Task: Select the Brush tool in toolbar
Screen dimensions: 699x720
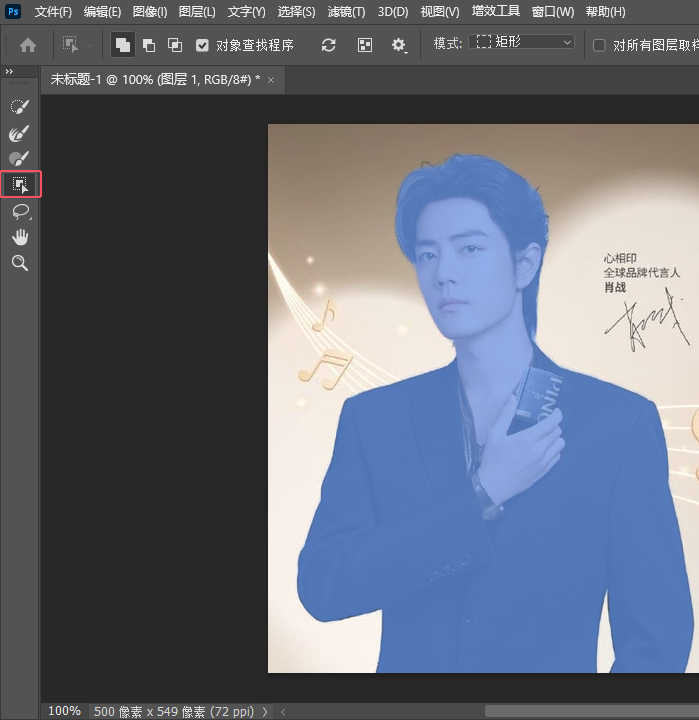Action: point(20,158)
